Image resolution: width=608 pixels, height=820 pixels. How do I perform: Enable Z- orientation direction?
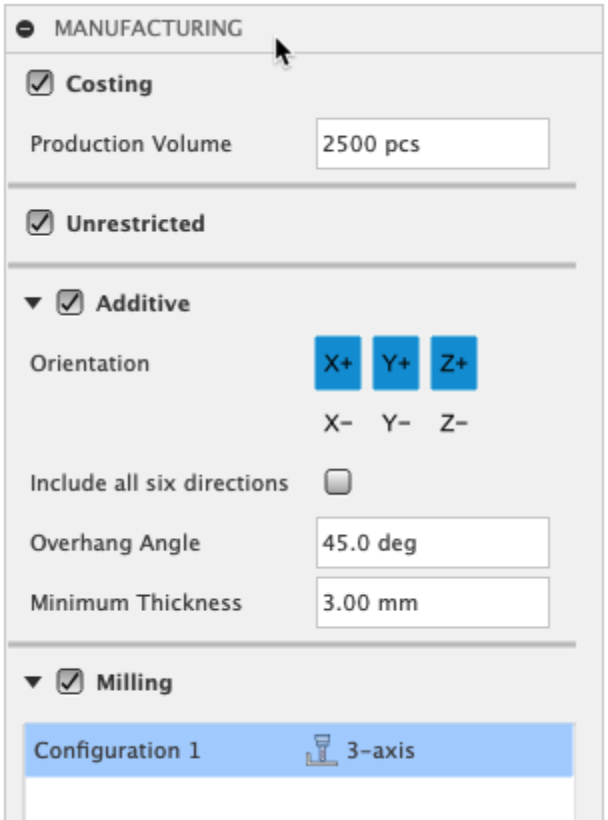[x=454, y=424]
